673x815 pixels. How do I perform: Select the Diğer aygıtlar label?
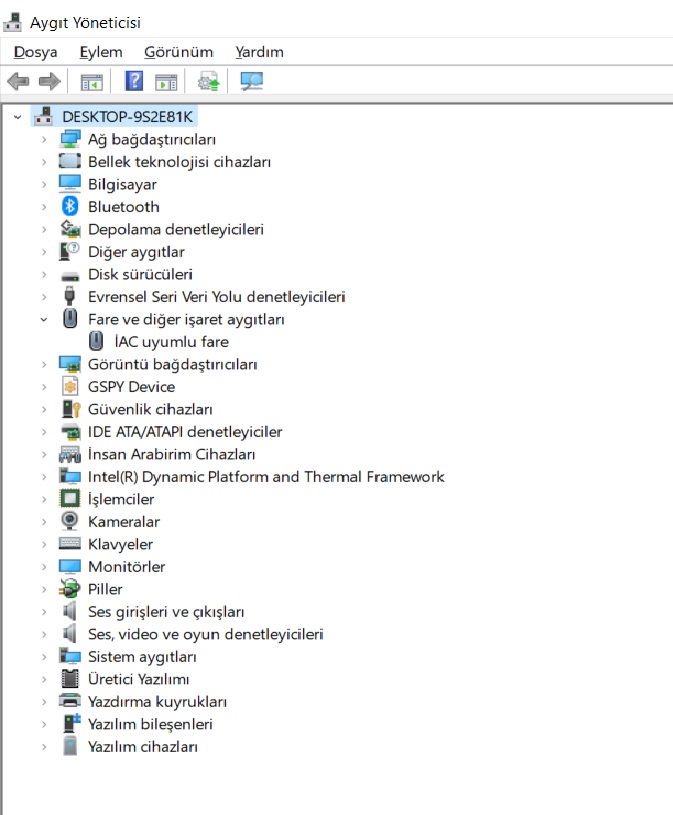136,252
